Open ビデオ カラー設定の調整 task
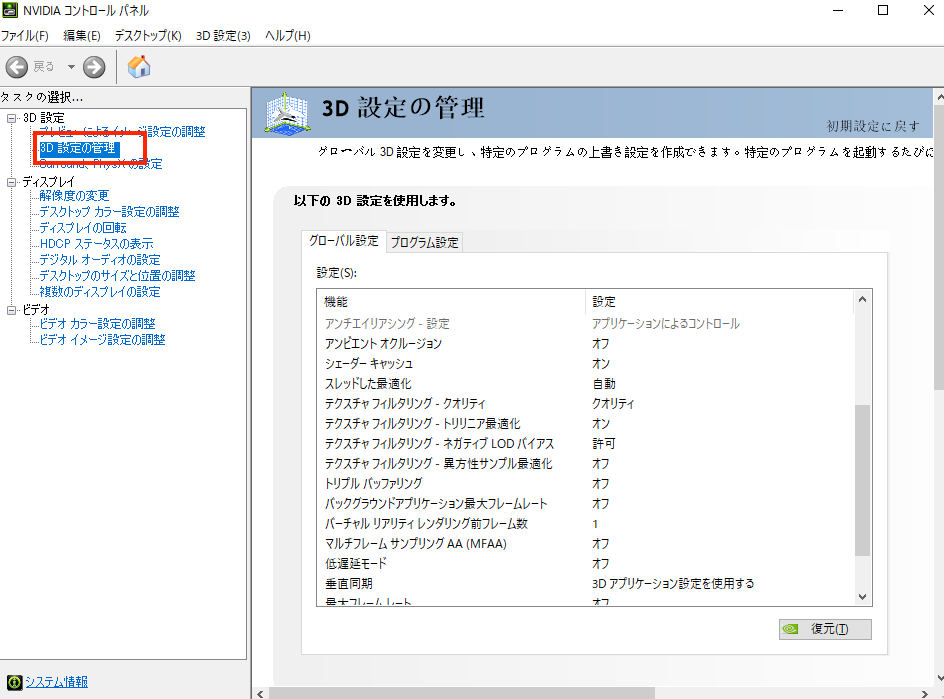This screenshot has width=944, height=699. click(98, 324)
